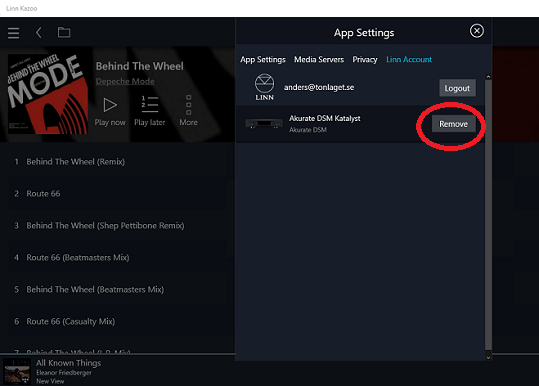Click the Eleanor Friedberger artist name
Image resolution: width=539 pixels, height=386 pixels.
tap(64, 373)
